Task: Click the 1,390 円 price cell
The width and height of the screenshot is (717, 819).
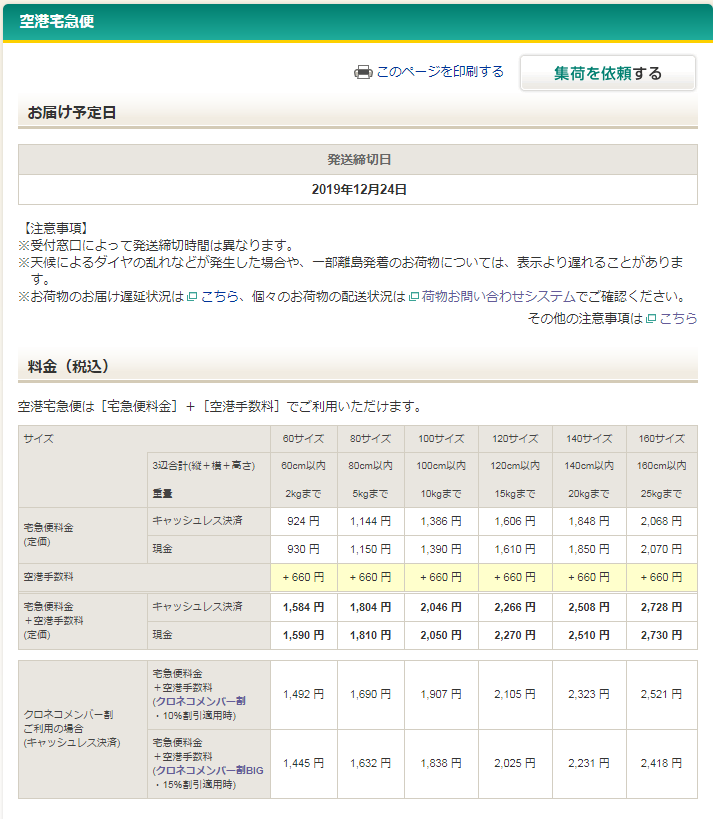Action: click(441, 549)
